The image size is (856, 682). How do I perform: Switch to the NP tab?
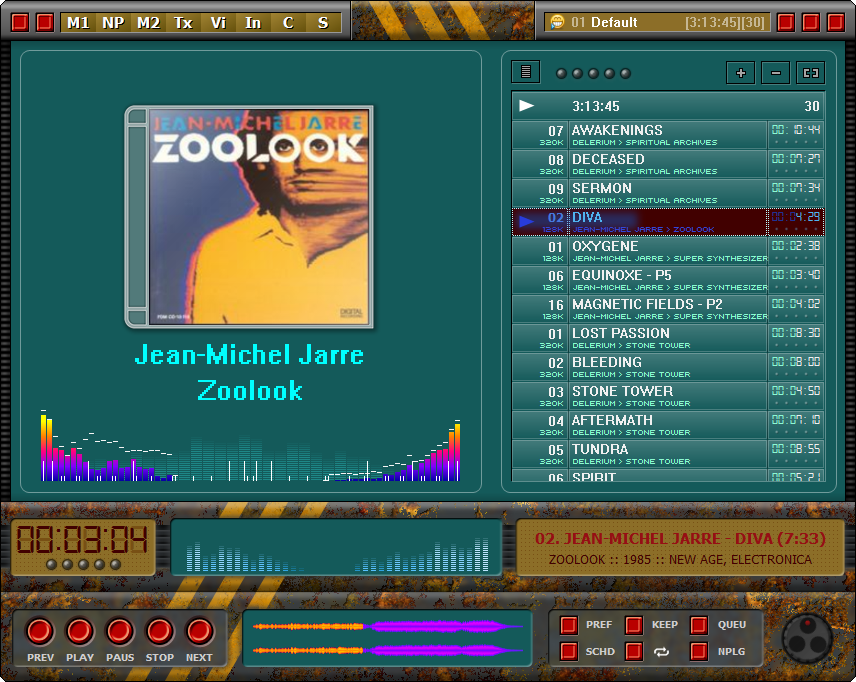pyautogui.click(x=113, y=22)
